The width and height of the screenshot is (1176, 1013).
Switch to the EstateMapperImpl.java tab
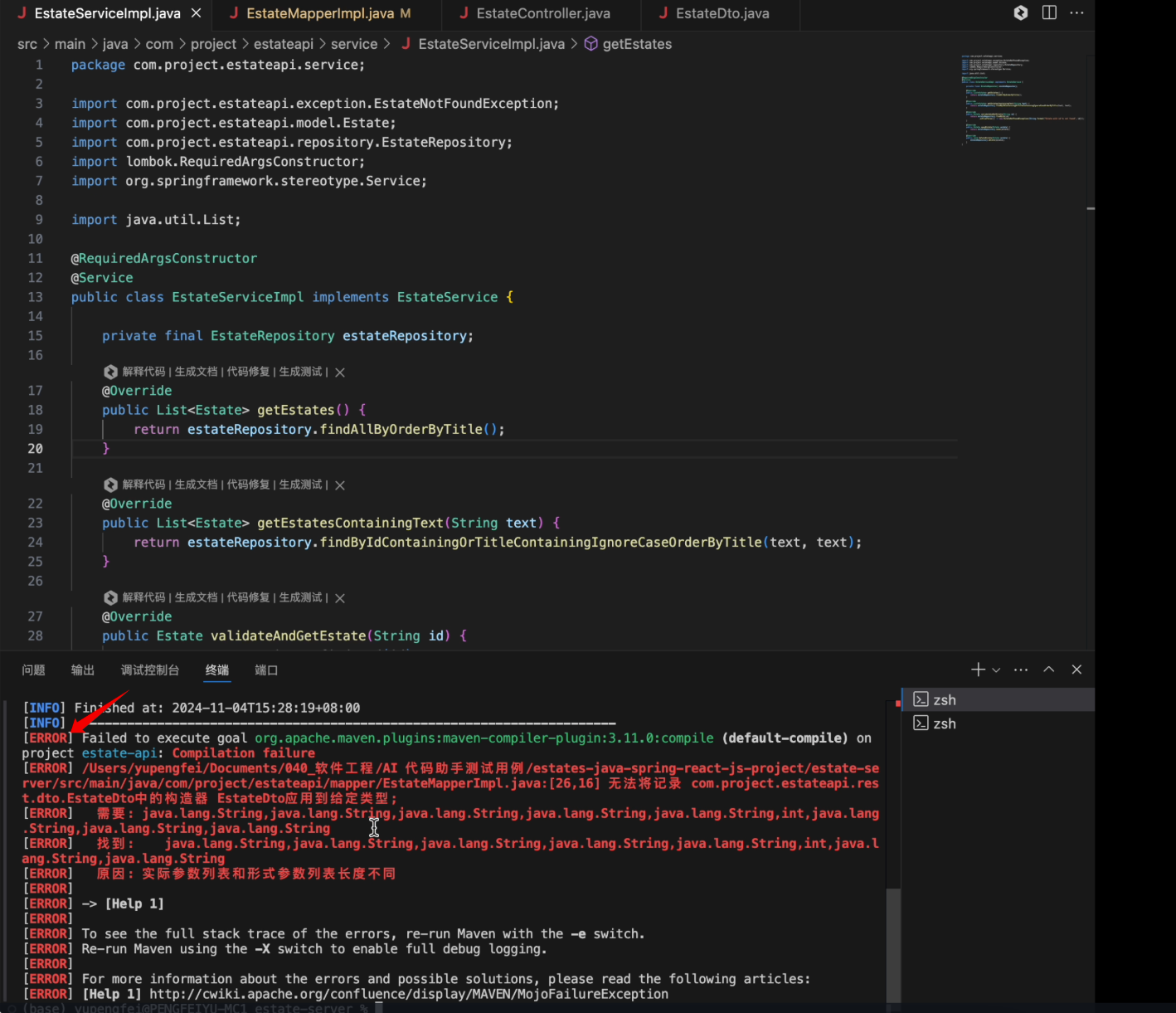[x=320, y=13]
